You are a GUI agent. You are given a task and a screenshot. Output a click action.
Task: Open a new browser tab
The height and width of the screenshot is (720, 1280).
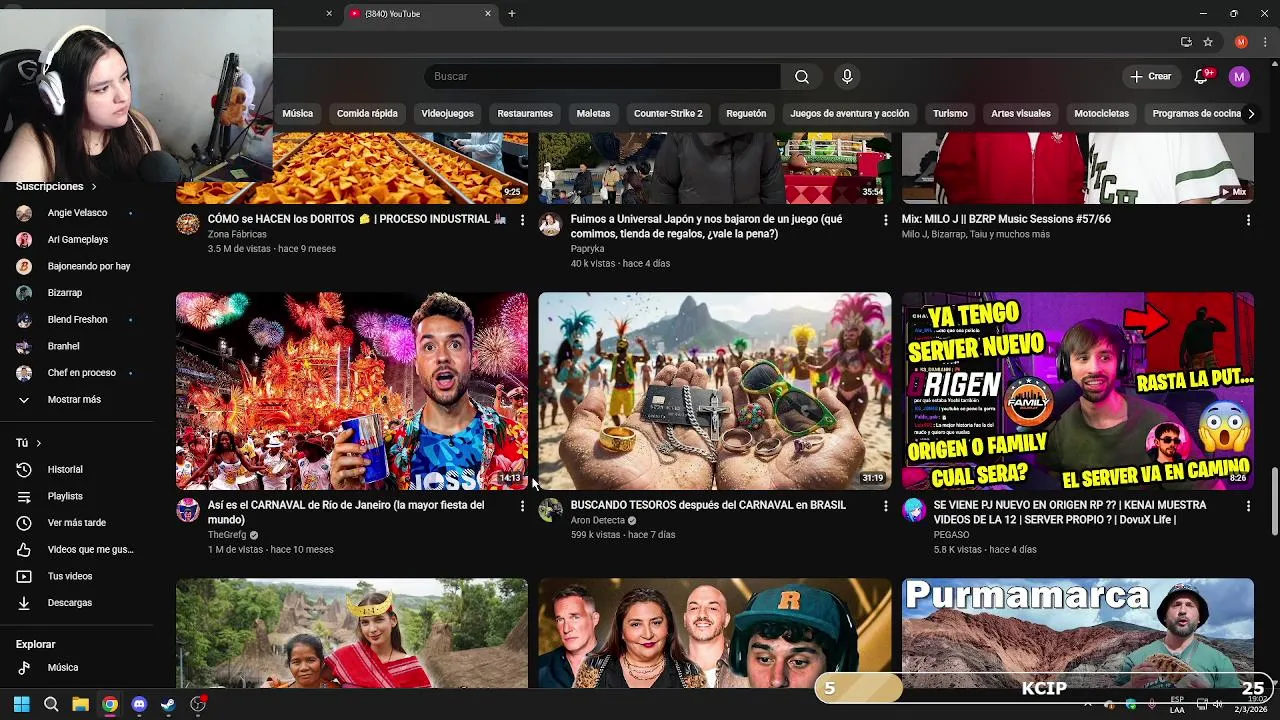click(x=512, y=14)
